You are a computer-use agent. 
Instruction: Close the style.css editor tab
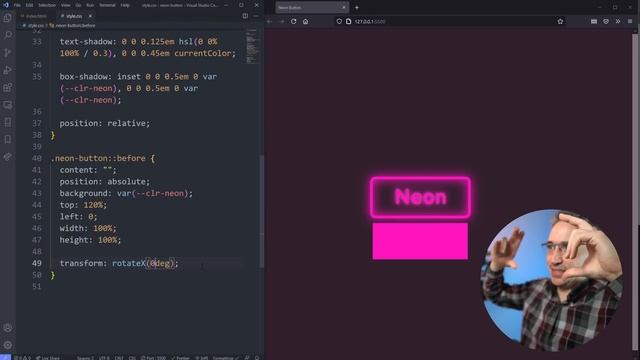[90, 16]
